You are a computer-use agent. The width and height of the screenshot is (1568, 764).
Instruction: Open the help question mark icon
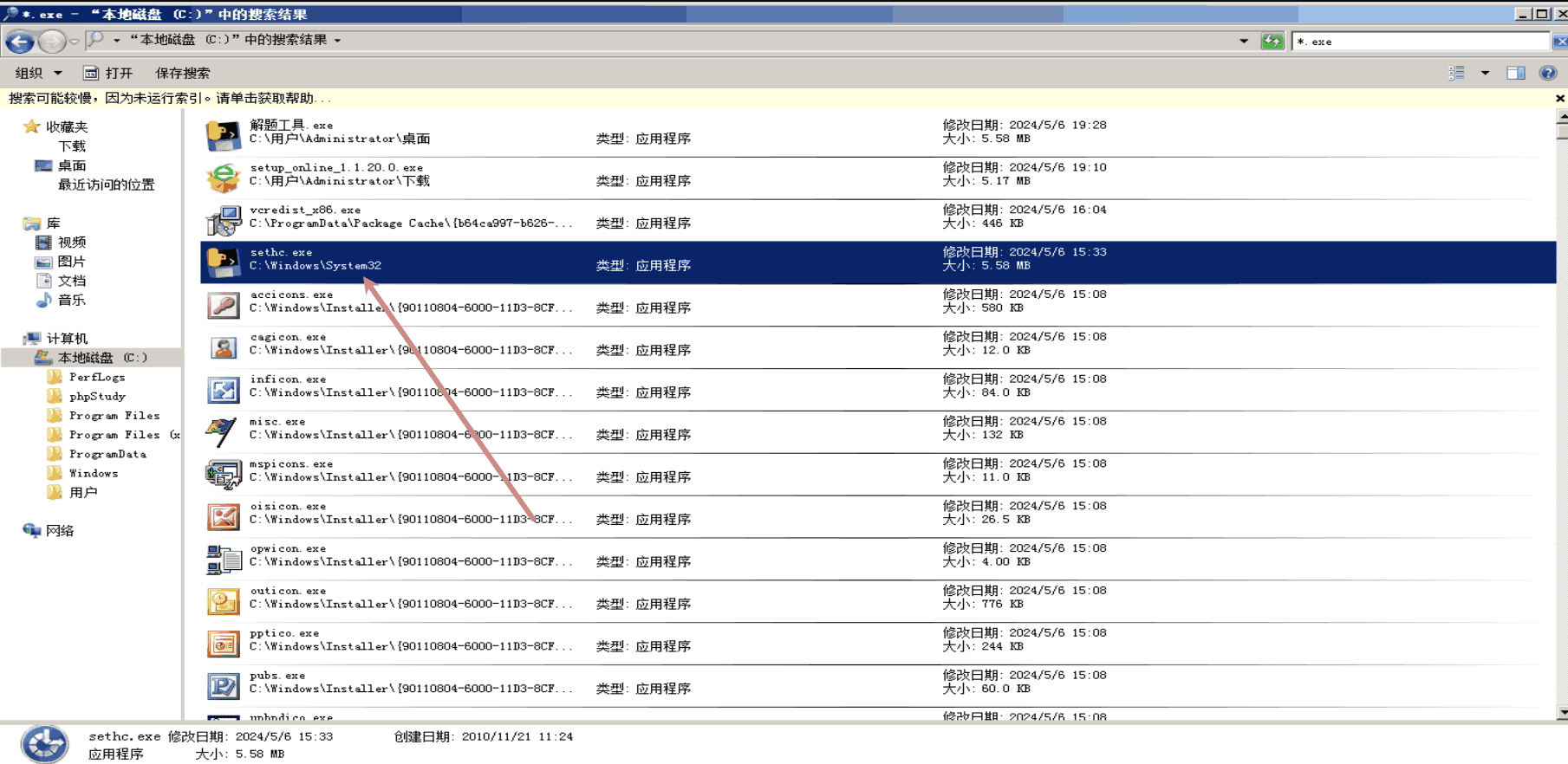coord(1547,74)
